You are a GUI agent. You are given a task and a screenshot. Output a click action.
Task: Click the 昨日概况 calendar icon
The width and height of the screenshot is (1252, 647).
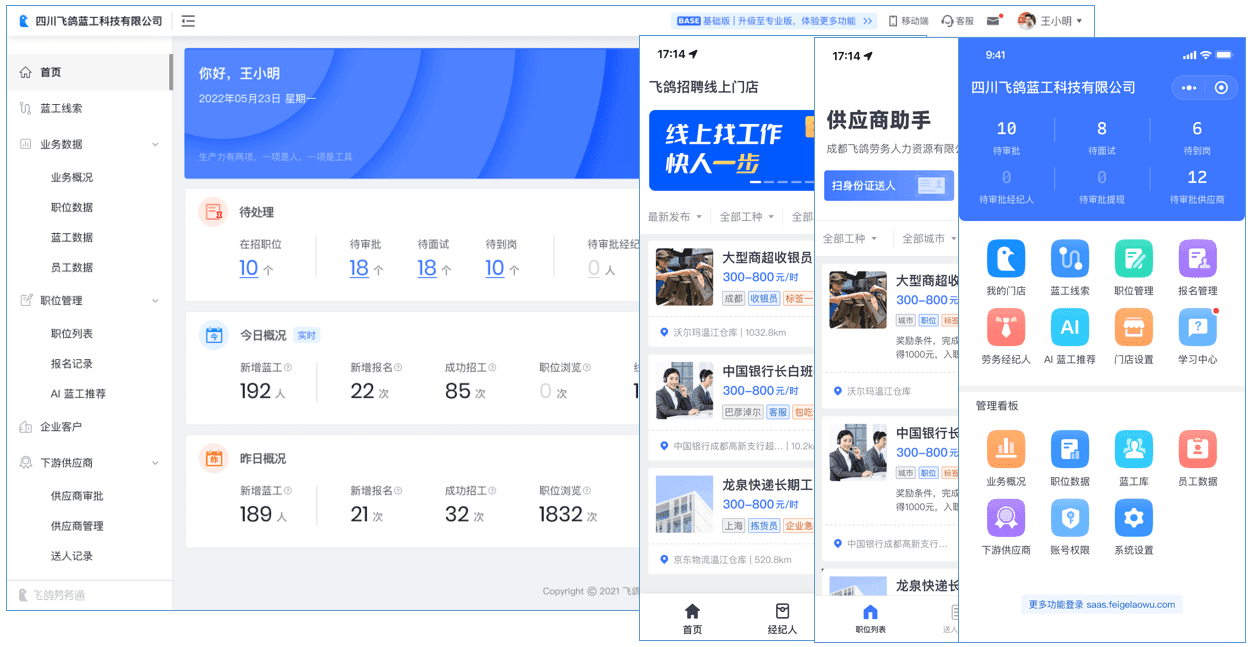click(x=212, y=458)
